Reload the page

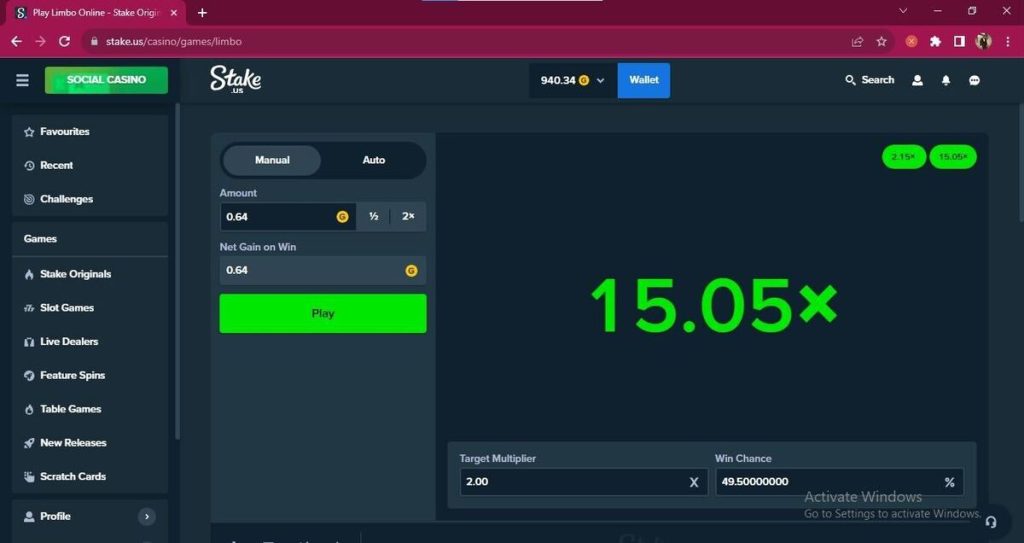[x=64, y=41]
